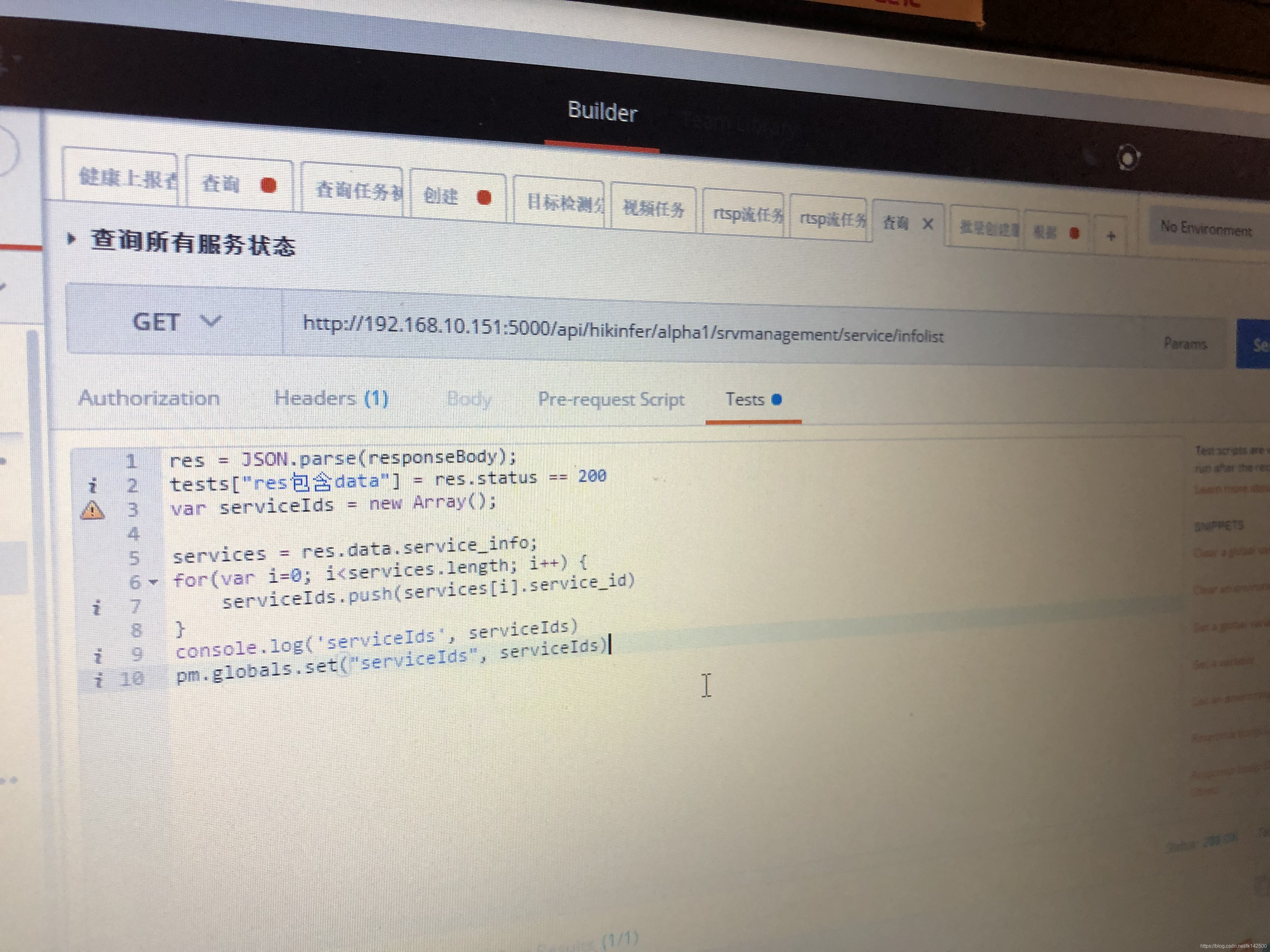Click the Params button
Screen dimensions: 1270x952
pyautogui.click(x=1185, y=344)
